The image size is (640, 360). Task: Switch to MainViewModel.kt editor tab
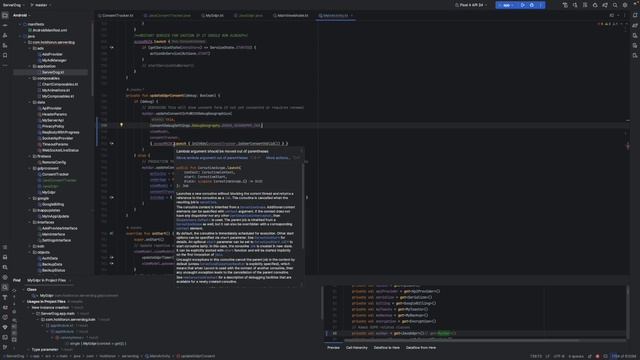pyautogui.click(x=291, y=16)
